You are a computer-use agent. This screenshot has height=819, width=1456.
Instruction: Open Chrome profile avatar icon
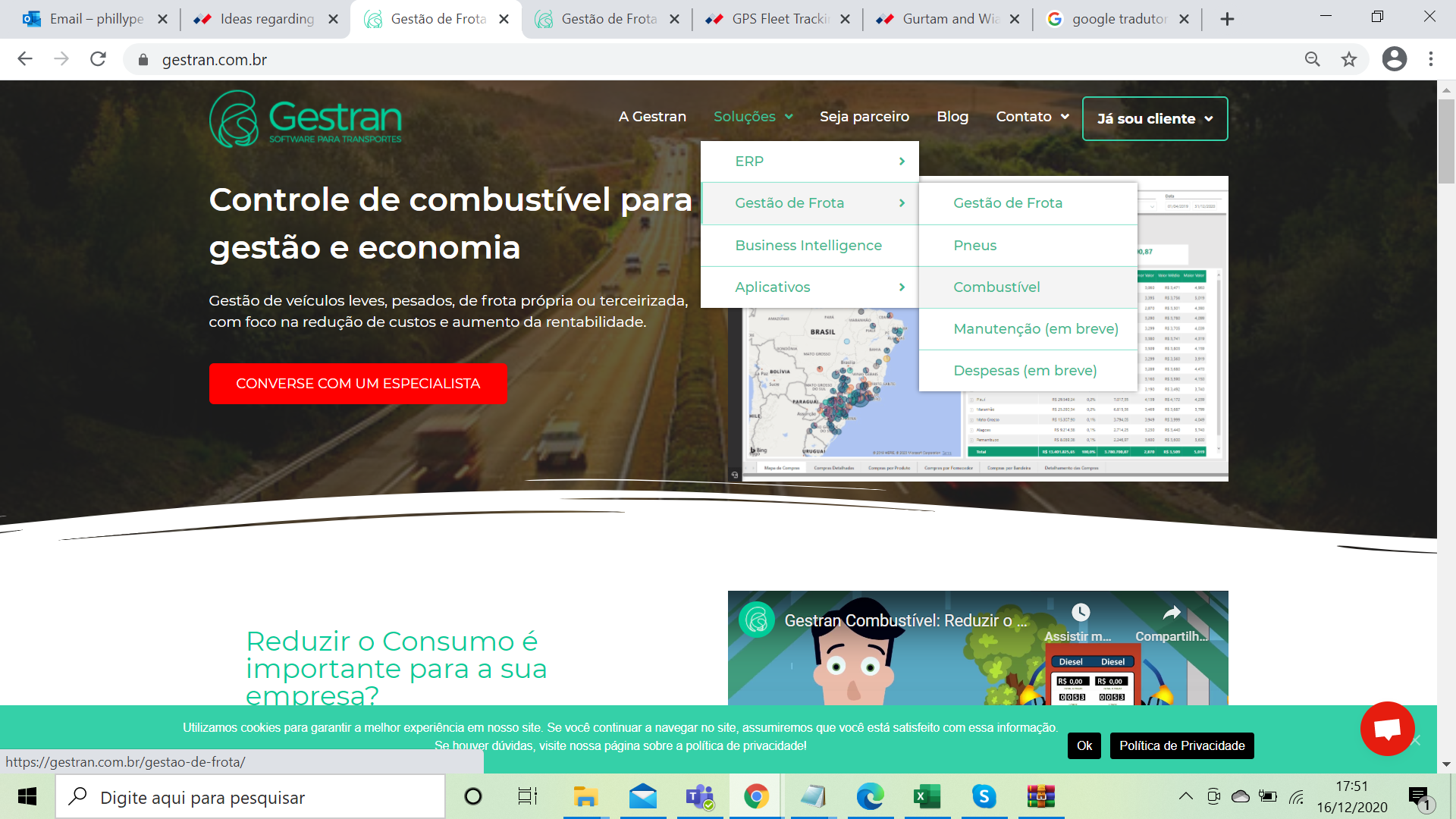[1394, 59]
